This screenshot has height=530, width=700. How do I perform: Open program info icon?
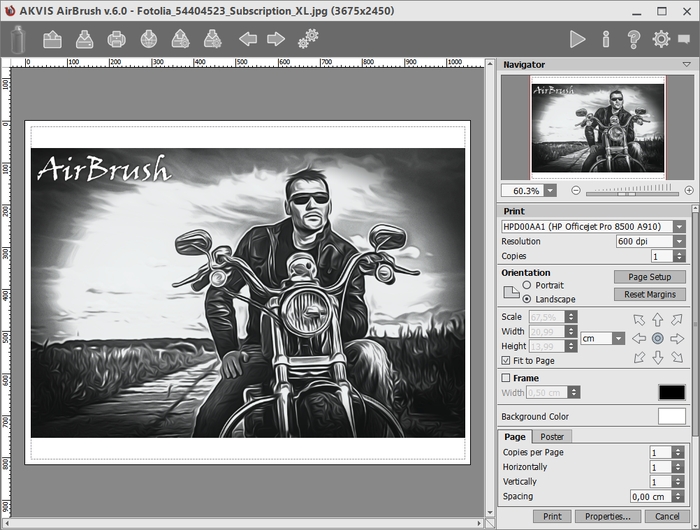(x=606, y=39)
